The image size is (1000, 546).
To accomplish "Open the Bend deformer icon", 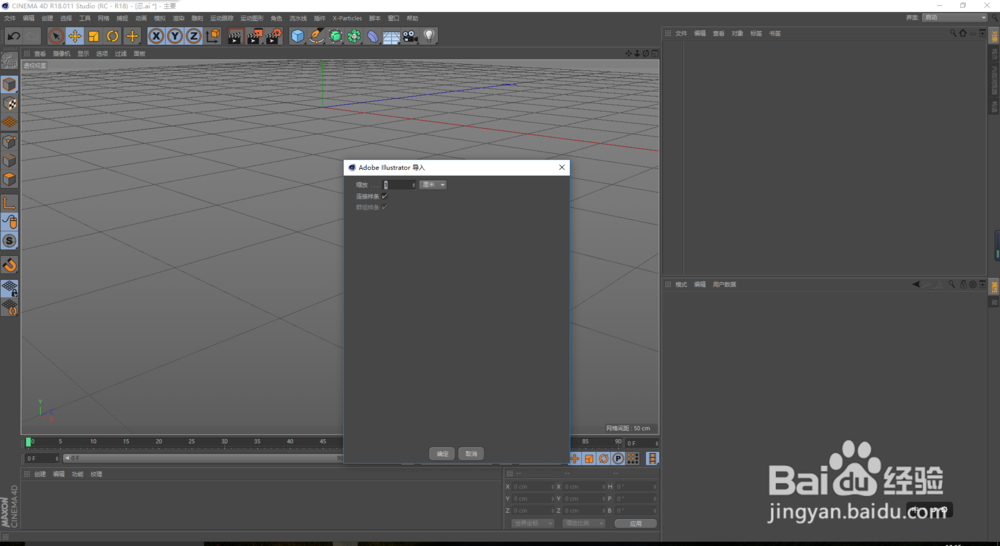I will click(373, 36).
